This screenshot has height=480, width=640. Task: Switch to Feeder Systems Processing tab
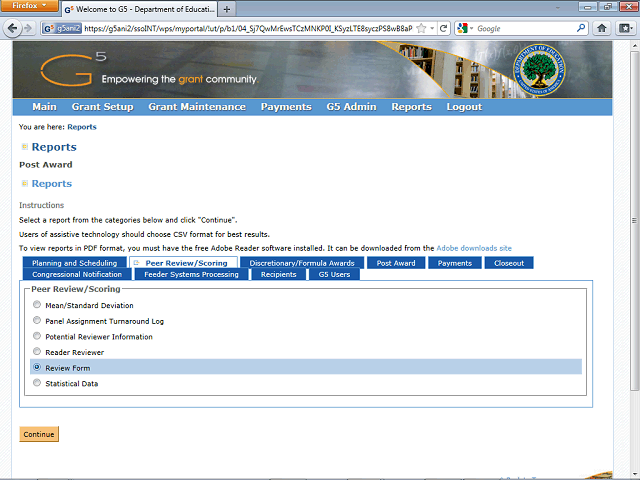pyautogui.click(x=191, y=274)
